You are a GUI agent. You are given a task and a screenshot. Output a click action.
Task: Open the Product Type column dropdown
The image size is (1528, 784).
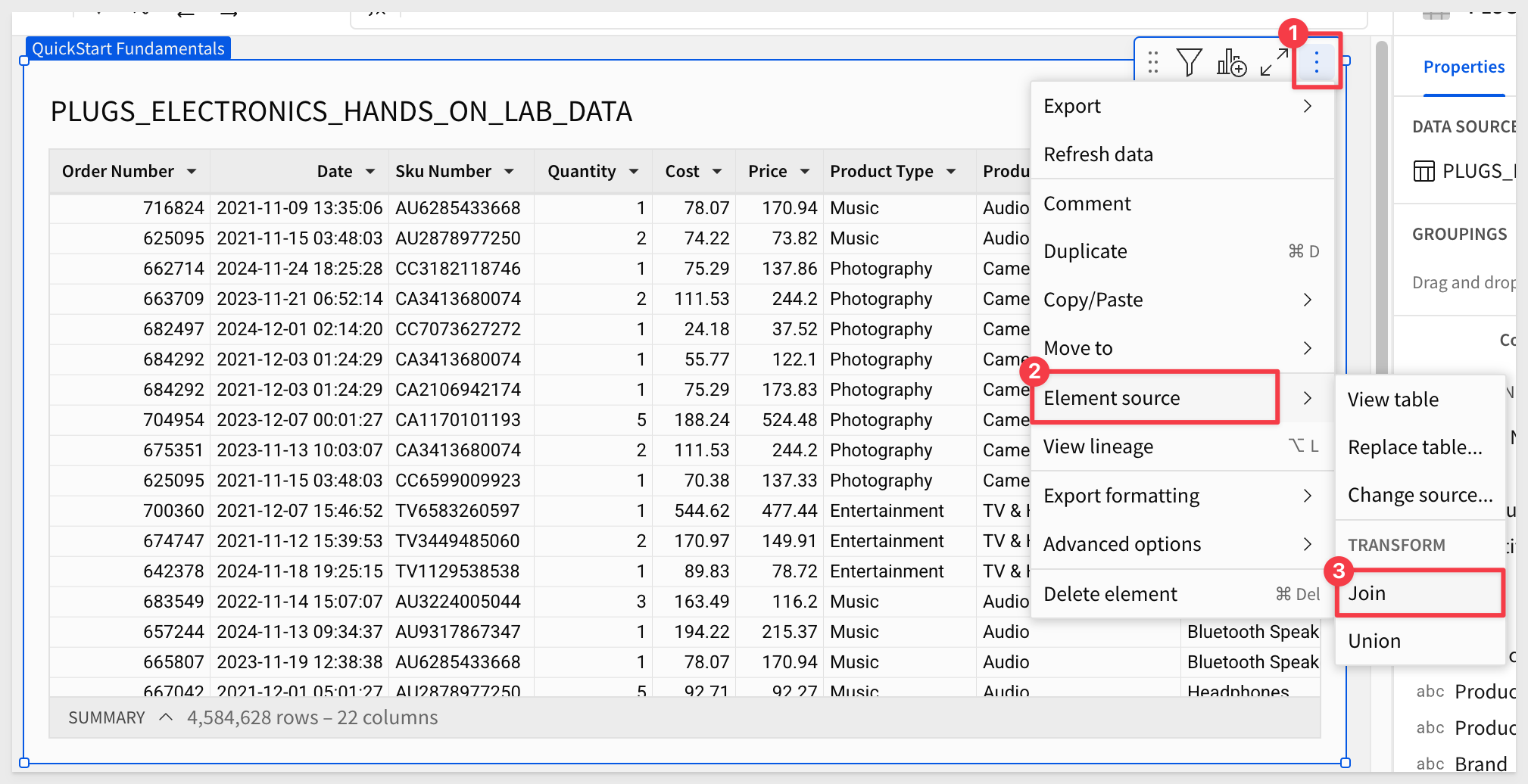tap(951, 172)
